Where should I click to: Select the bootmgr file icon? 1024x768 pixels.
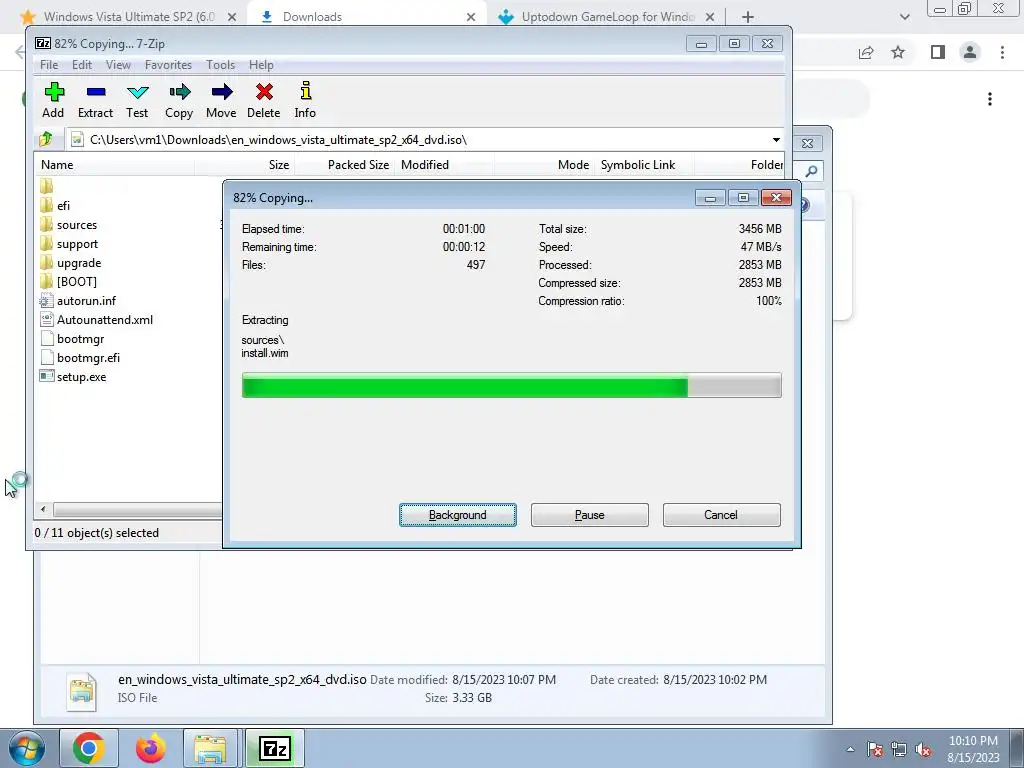[46, 338]
